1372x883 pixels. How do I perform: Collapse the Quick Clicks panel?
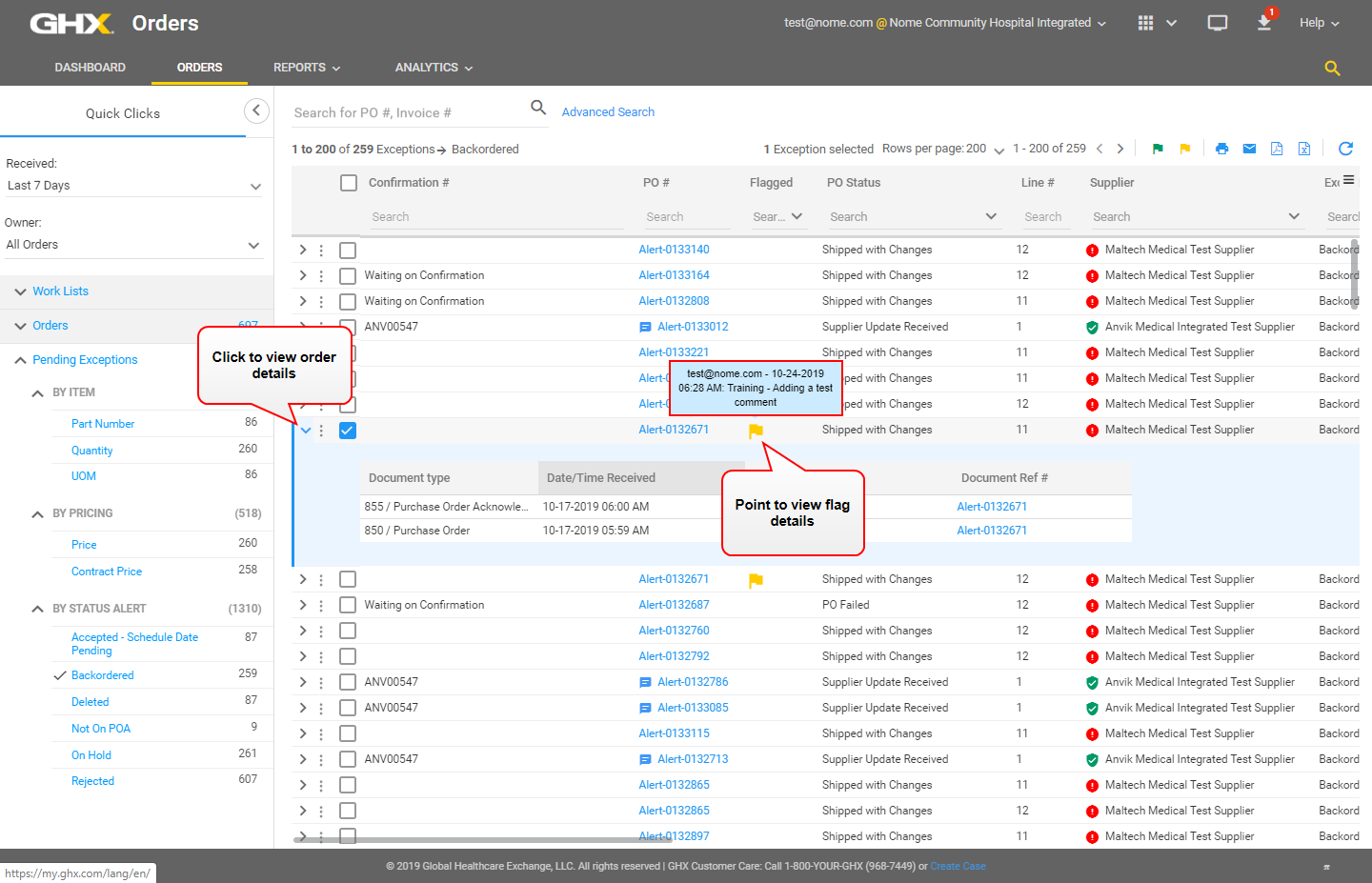tap(256, 111)
